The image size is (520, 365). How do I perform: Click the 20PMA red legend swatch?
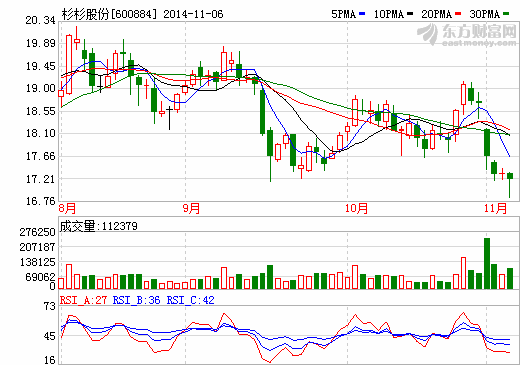458,14
